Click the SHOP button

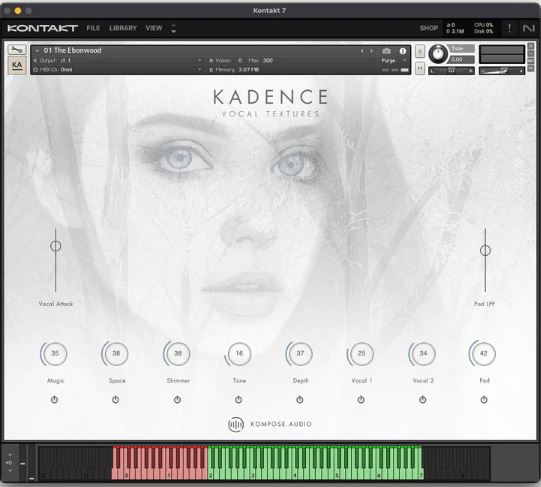(x=429, y=28)
